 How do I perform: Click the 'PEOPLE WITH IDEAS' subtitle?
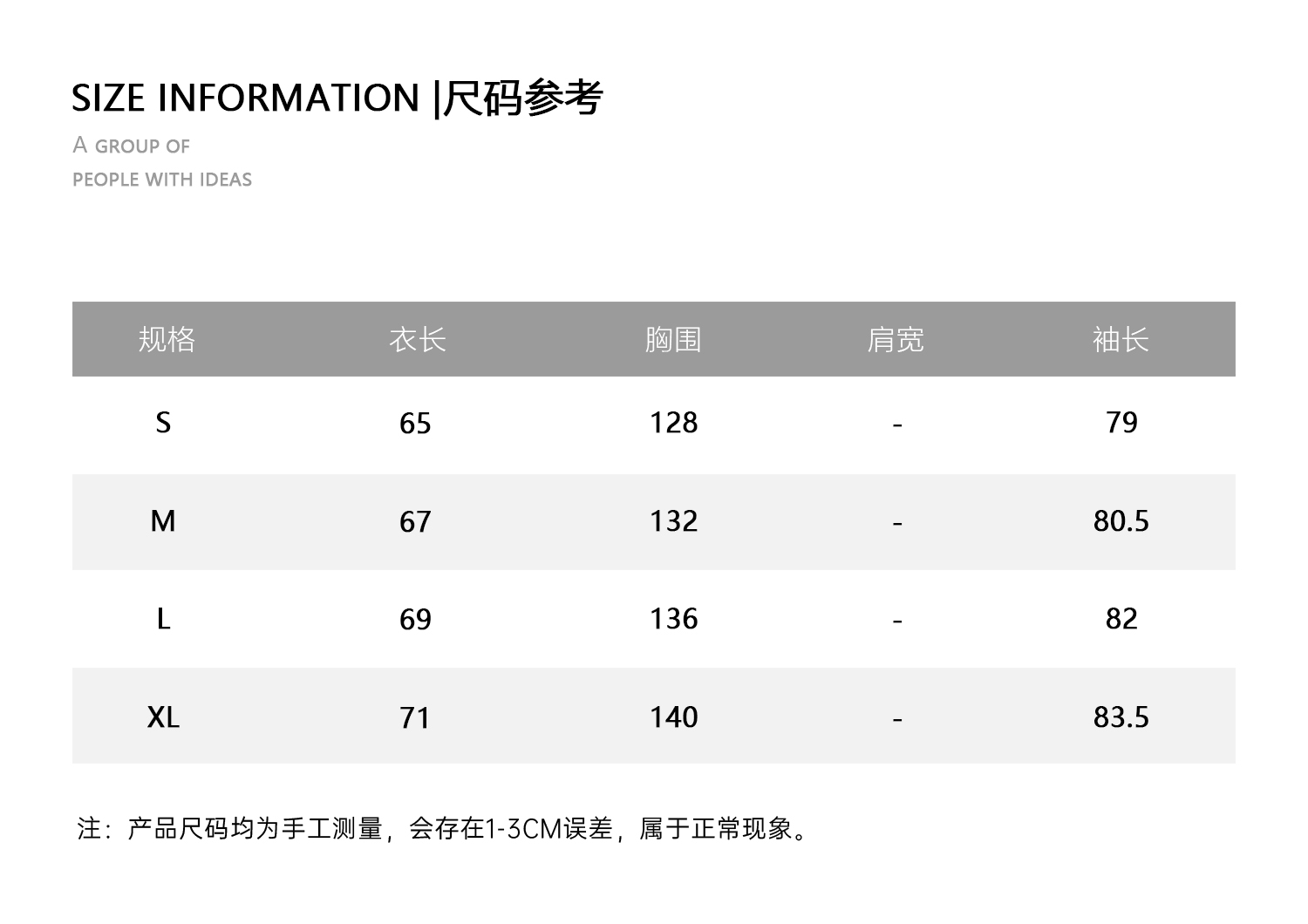tap(162, 180)
